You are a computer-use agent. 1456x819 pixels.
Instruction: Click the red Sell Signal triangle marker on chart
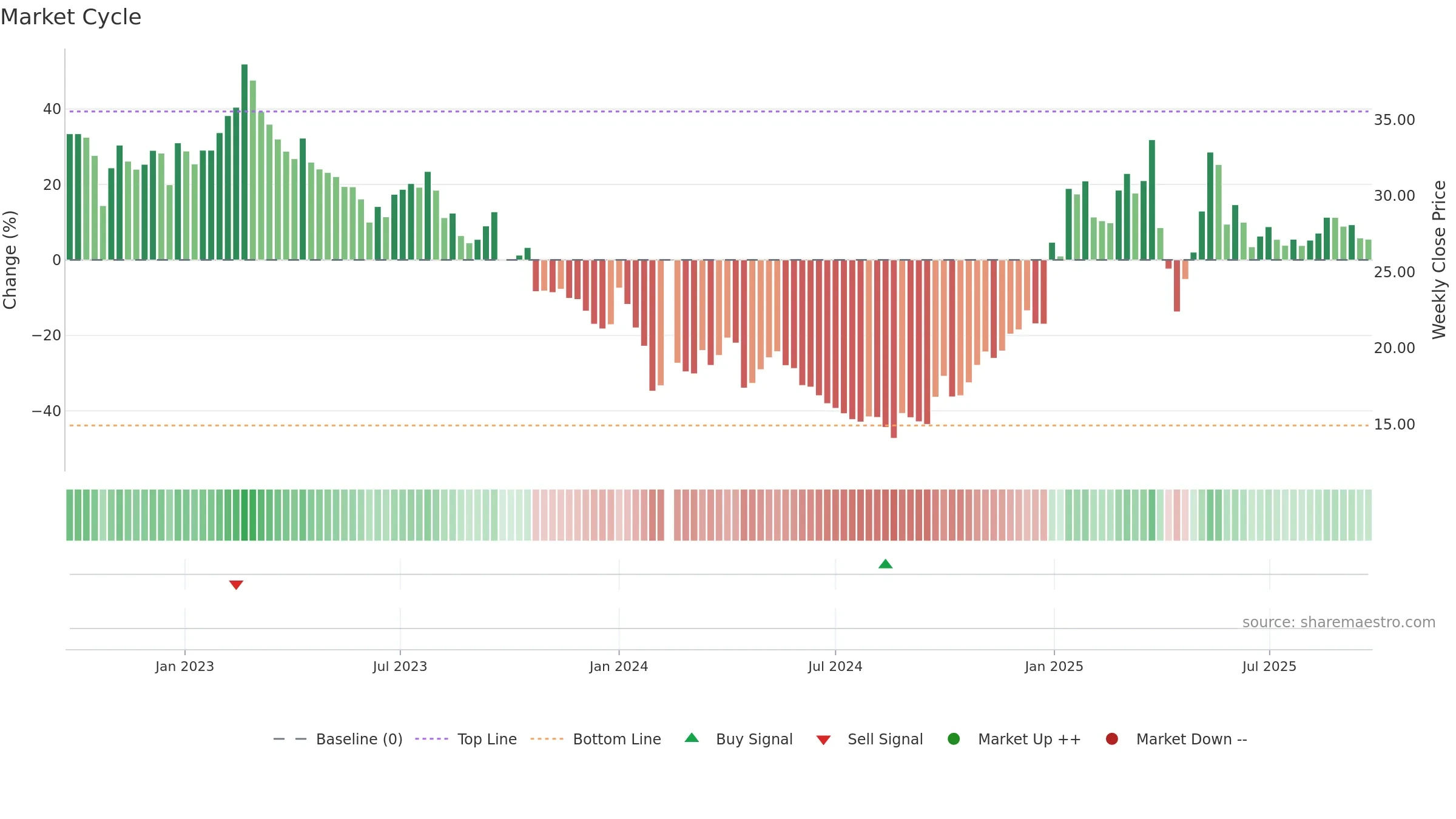236,585
